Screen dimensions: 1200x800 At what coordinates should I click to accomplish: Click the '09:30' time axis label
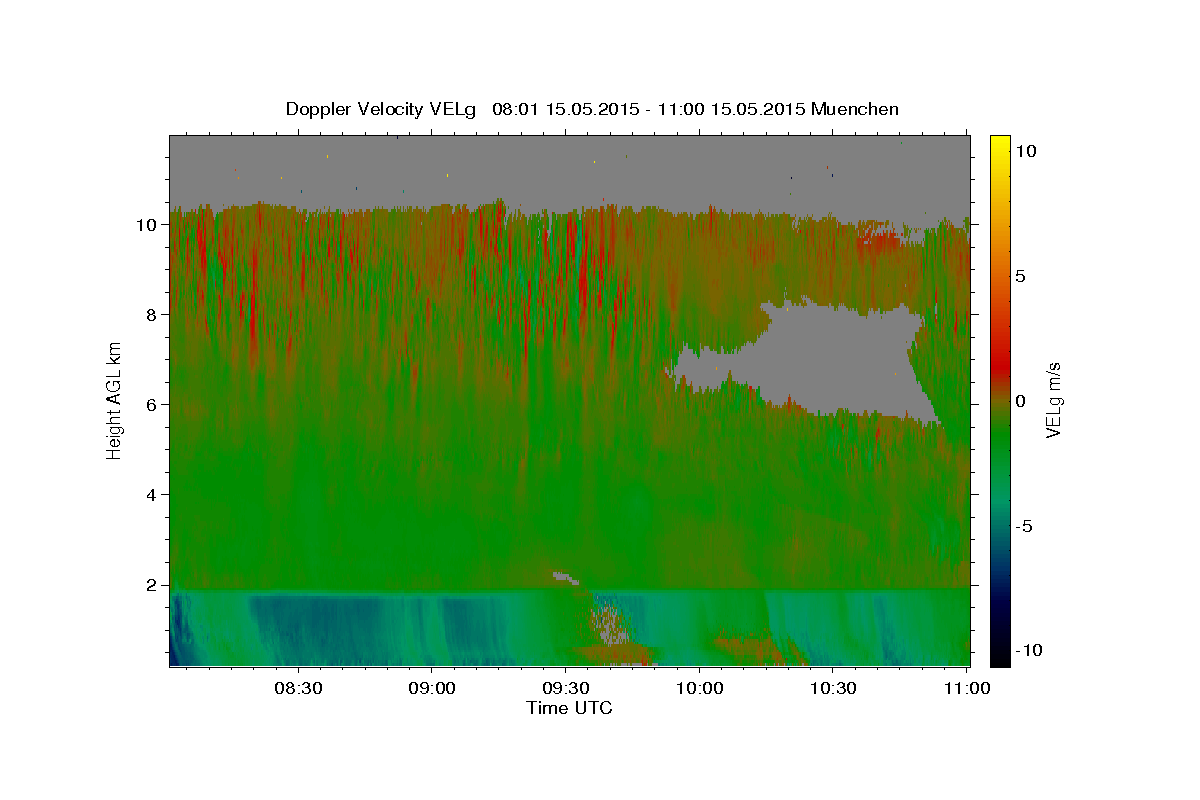click(x=565, y=689)
